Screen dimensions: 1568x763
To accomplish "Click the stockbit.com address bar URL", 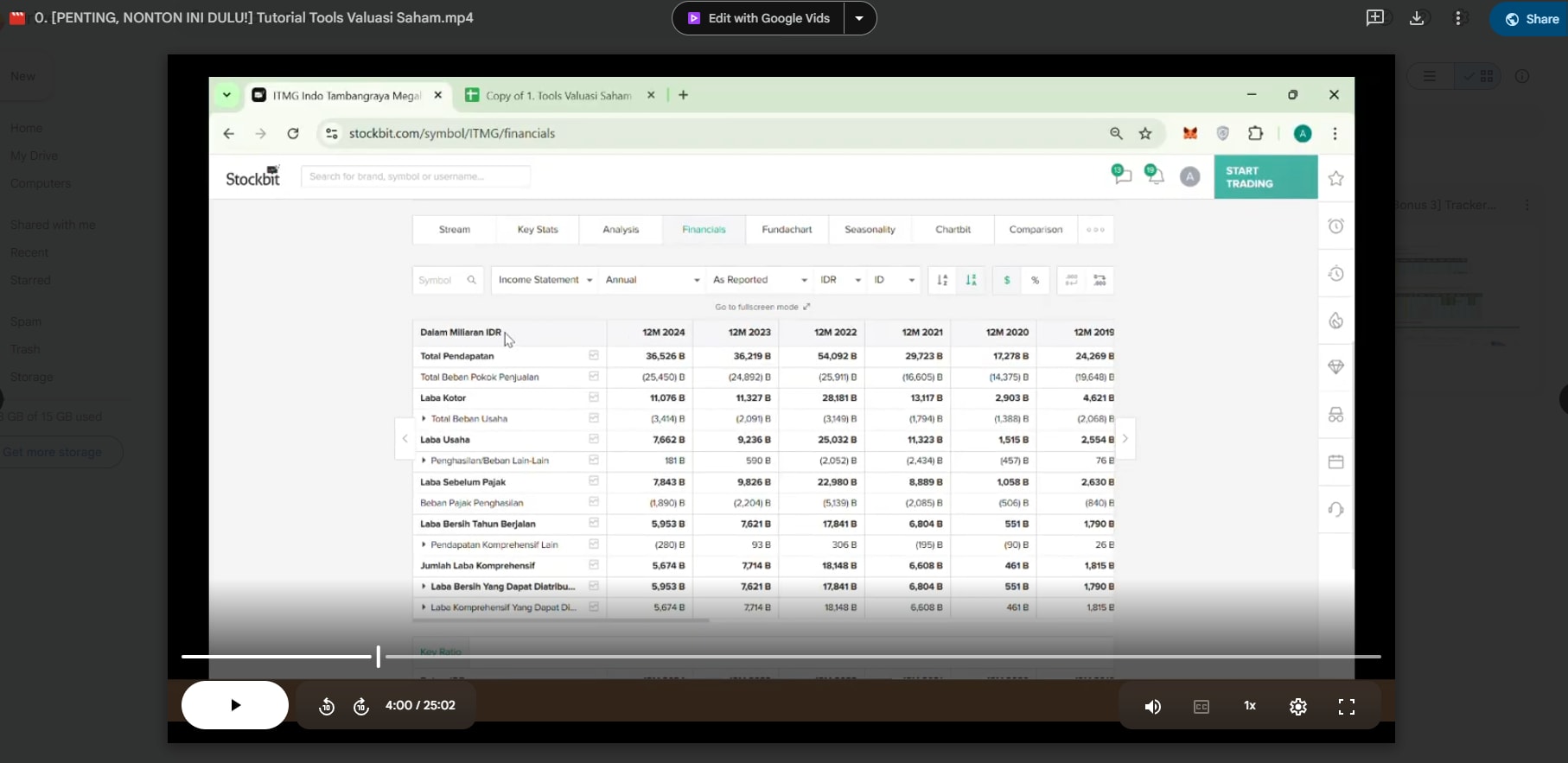I will point(452,133).
